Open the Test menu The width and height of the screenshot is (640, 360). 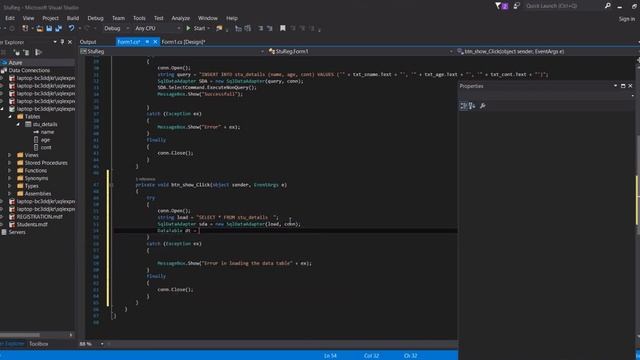[159, 18]
